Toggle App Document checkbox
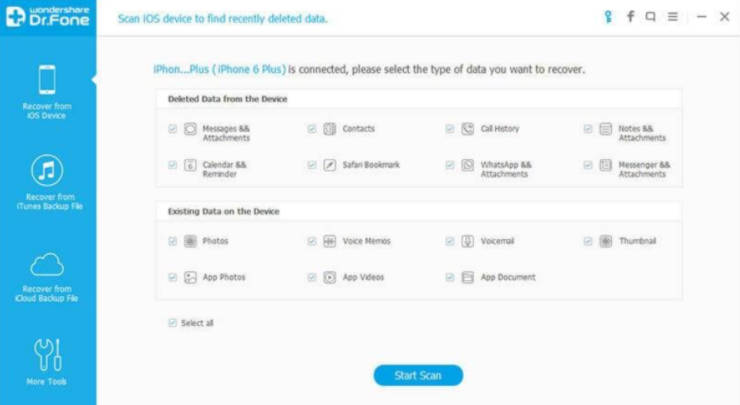Image resolution: width=740 pixels, height=405 pixels. click(450, 277)
